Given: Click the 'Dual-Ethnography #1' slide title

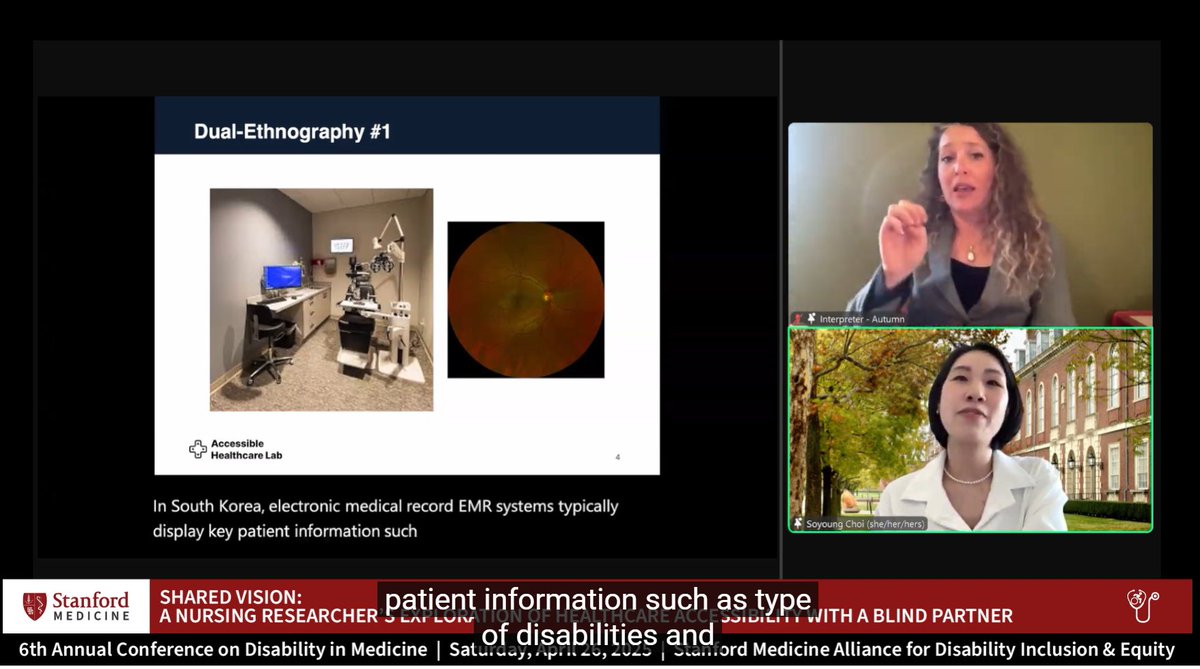Looking at the screenshot, I should [291, 130].
